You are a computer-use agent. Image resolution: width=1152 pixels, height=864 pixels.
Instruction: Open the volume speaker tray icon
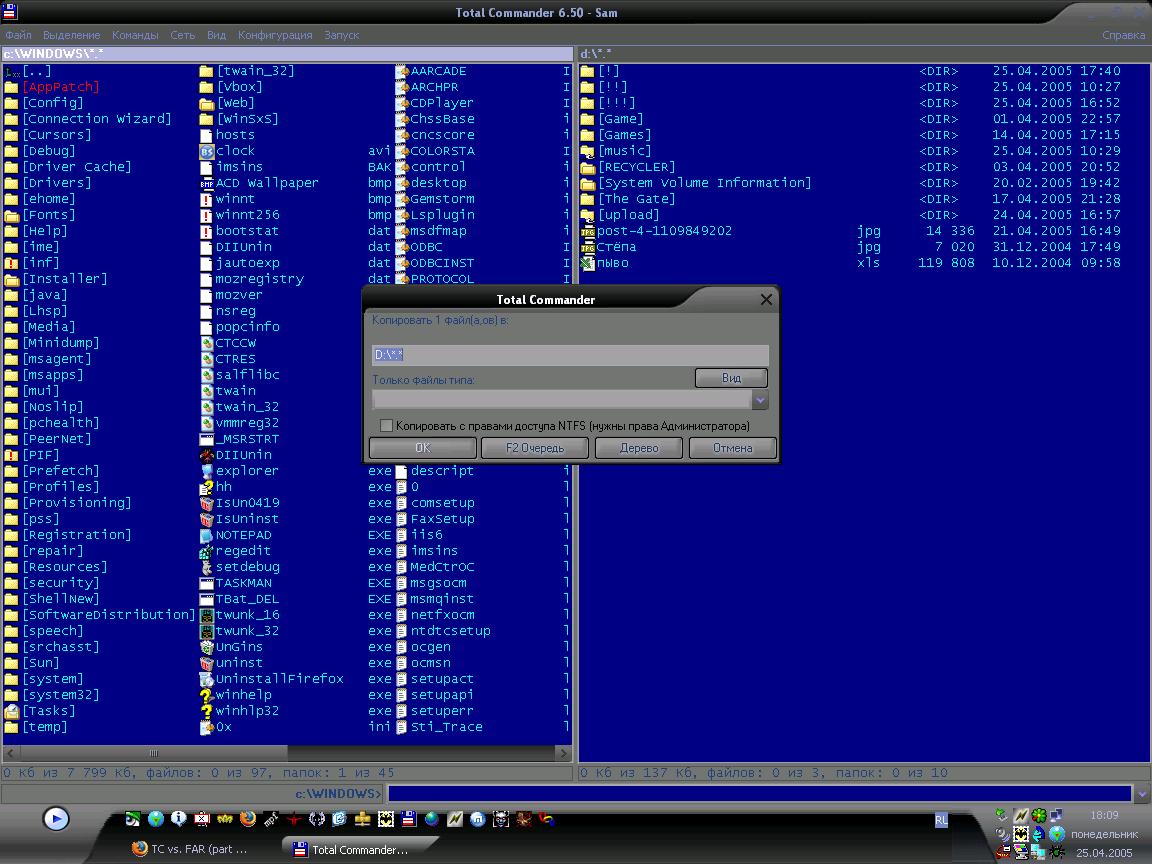[1004, 834]
